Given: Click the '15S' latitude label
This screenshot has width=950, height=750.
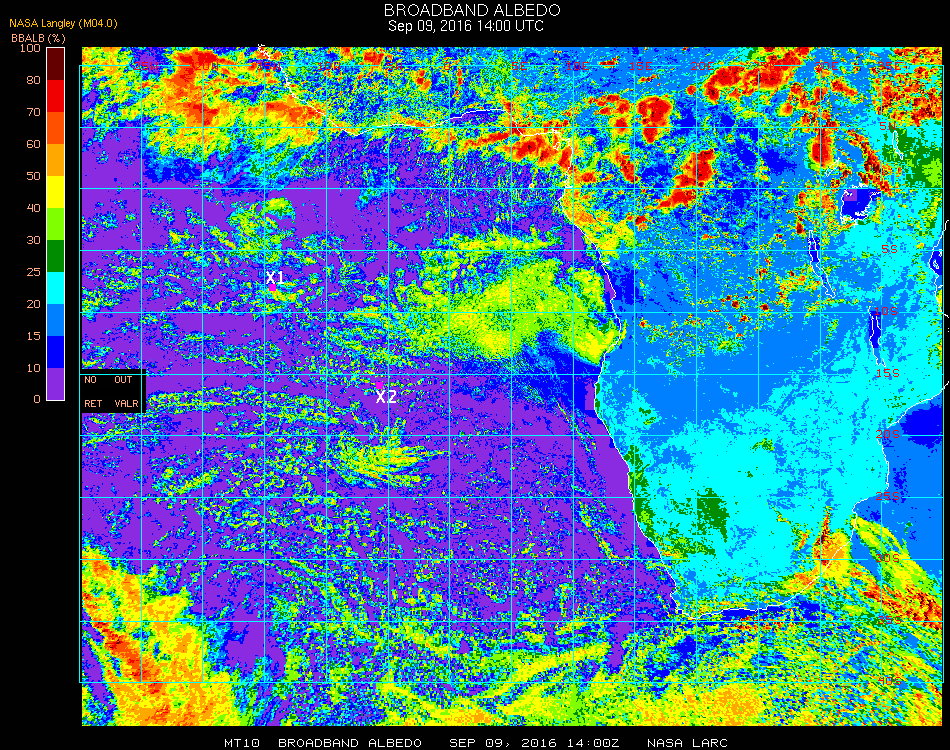Looking at the screenshot, I should [x=888, y=373].
